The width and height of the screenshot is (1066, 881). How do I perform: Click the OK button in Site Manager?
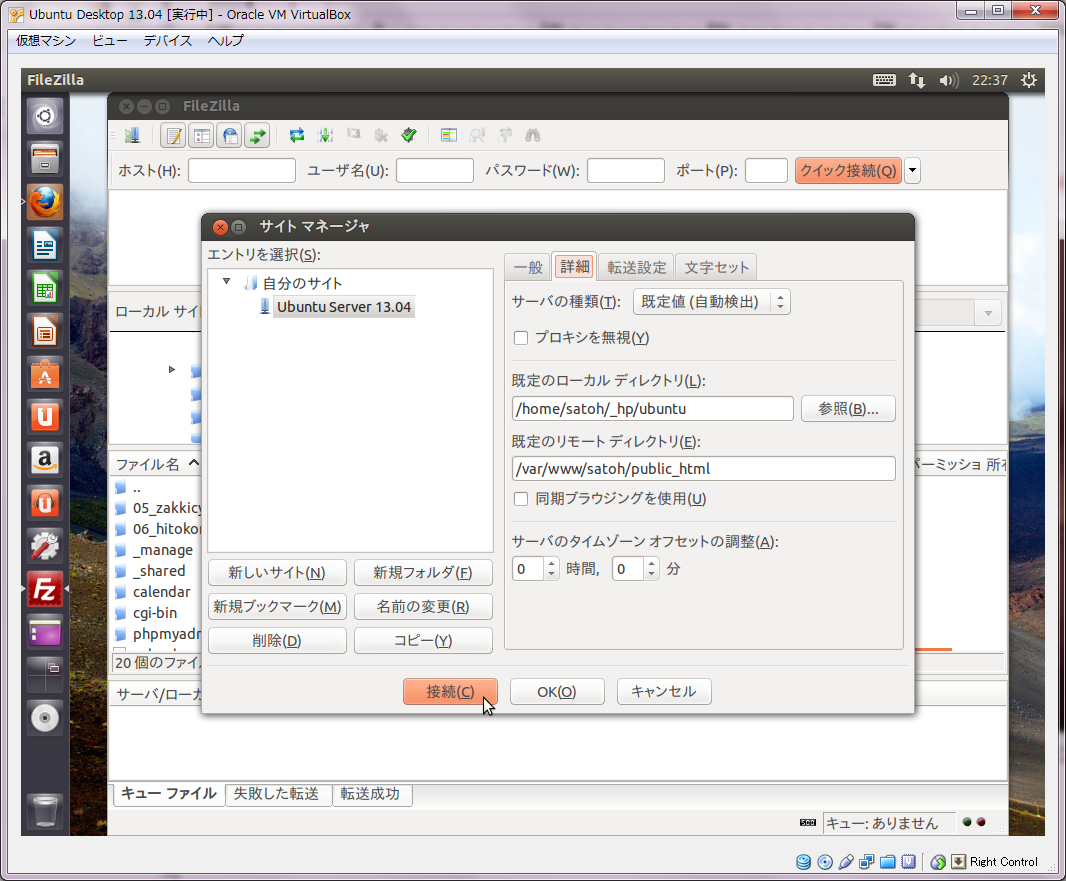[557, 692]
